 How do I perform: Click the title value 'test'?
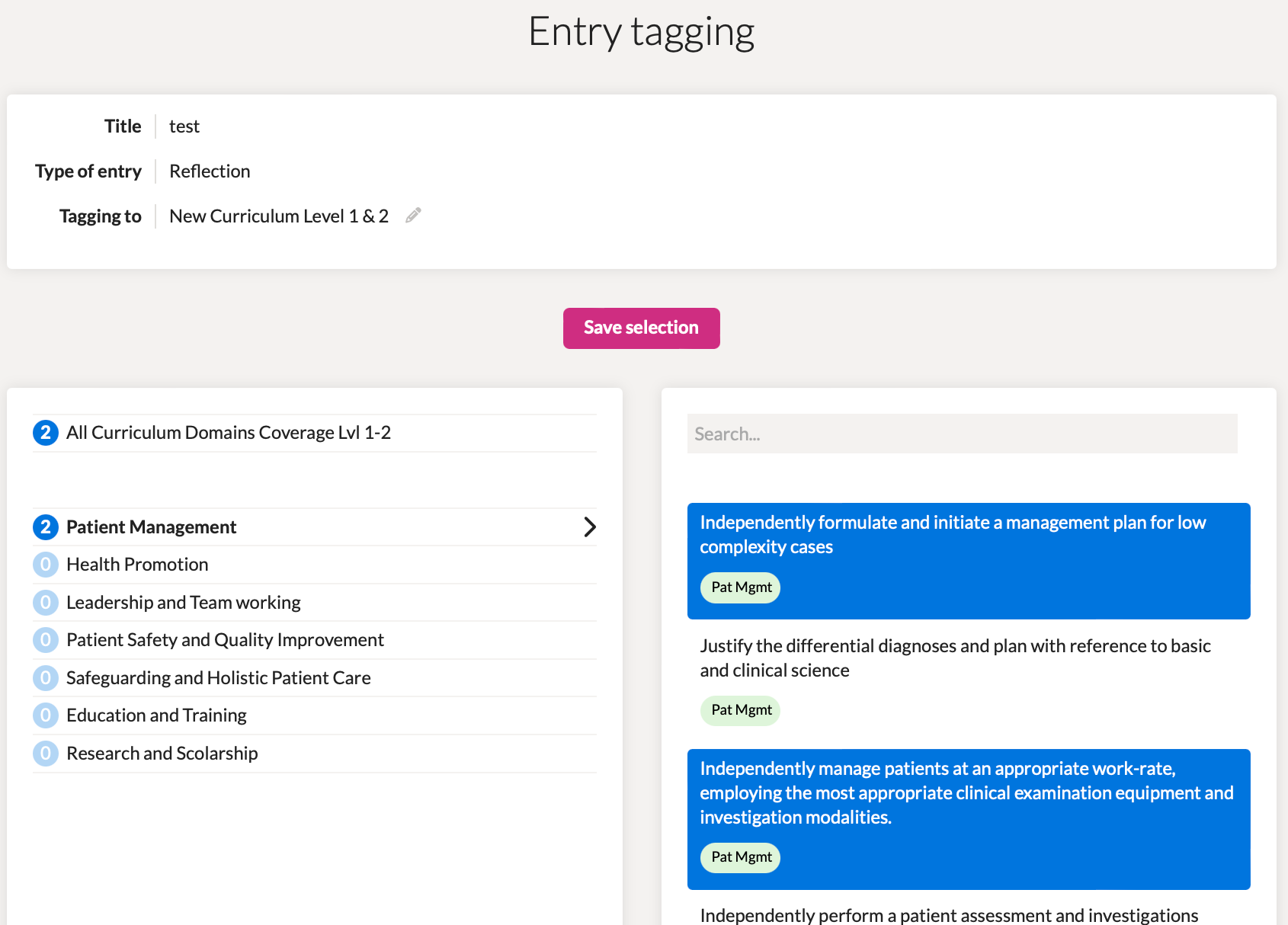(184, 126)
